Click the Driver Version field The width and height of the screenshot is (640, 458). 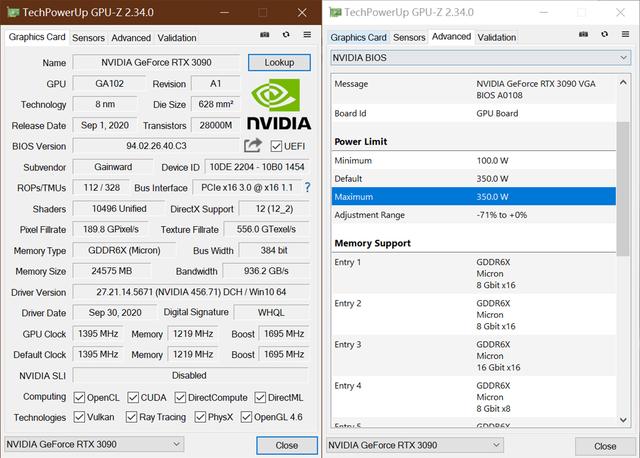(x=191, y=292)
